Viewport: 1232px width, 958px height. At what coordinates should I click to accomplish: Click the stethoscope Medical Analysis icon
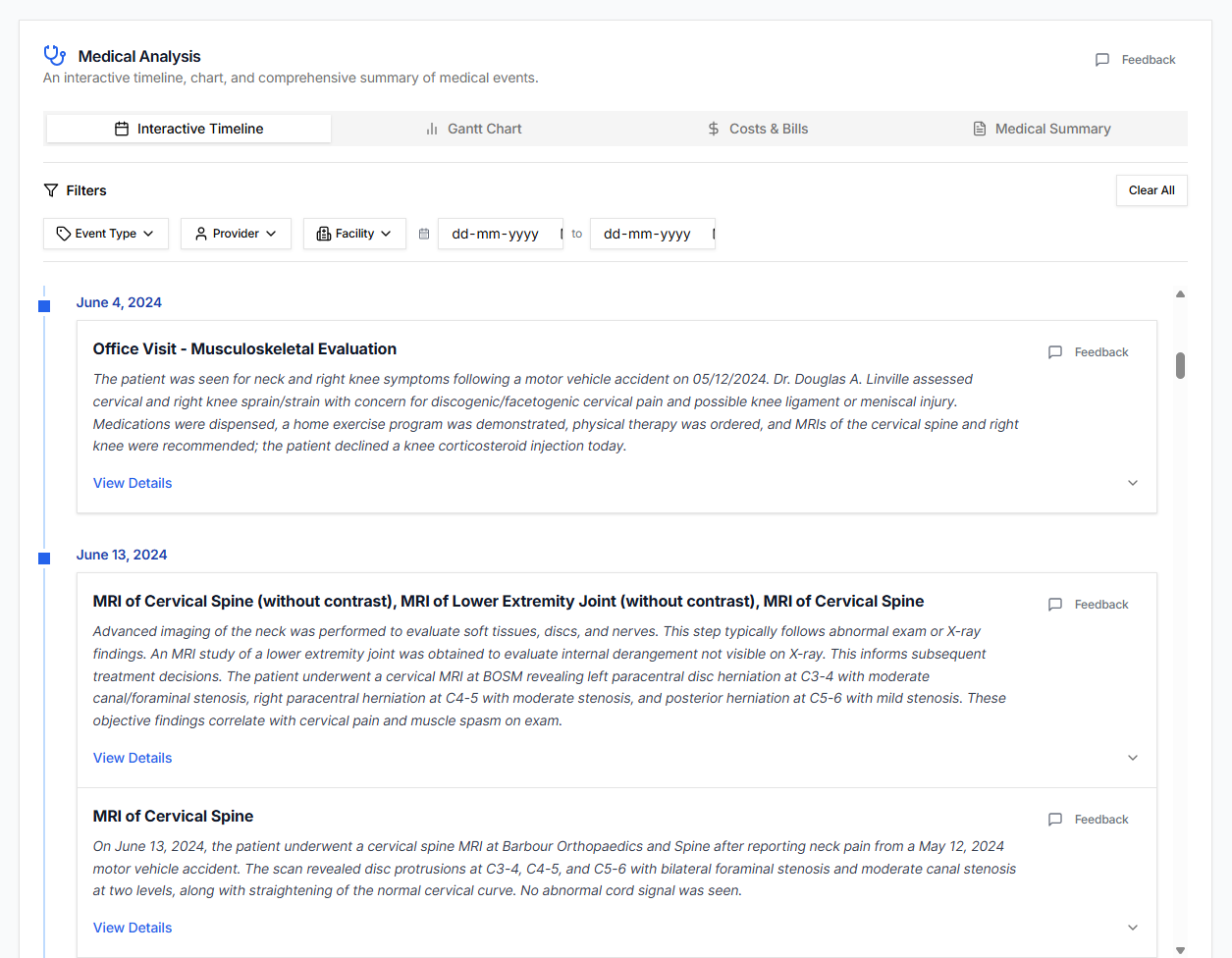click(55, 56)
